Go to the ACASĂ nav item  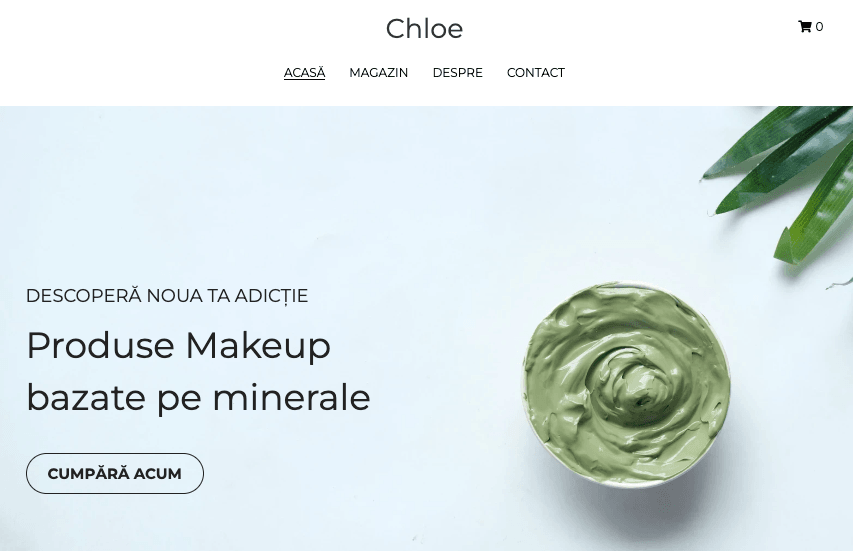[305, 73]
